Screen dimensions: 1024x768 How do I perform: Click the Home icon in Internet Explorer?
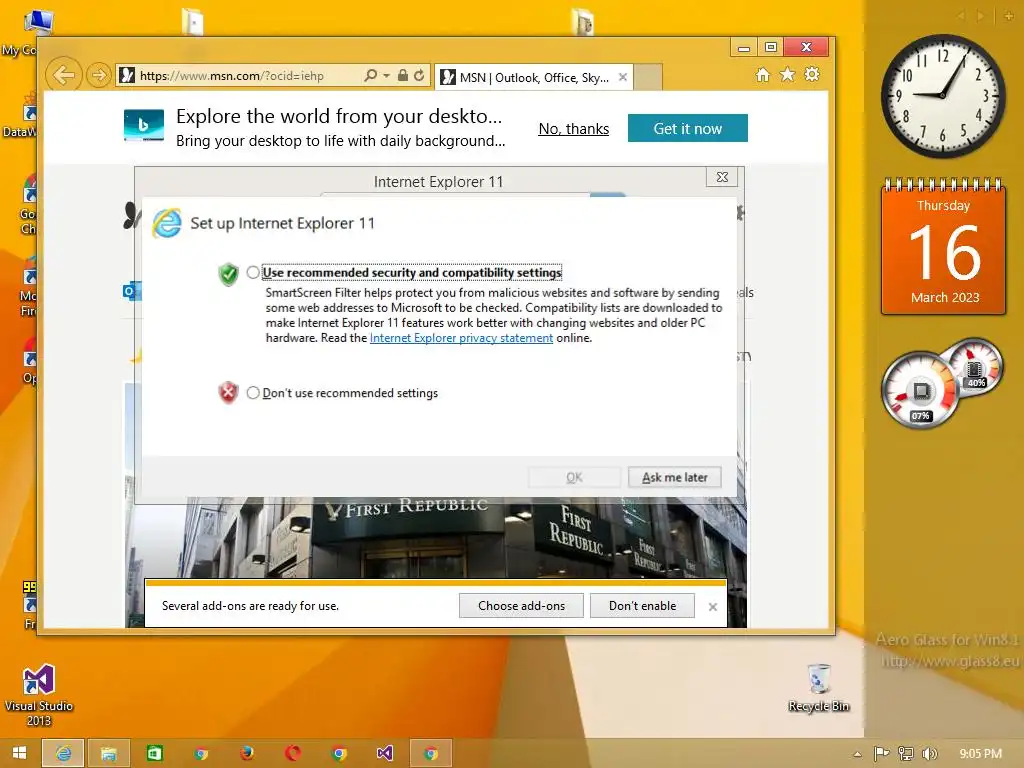coord(763,74)
